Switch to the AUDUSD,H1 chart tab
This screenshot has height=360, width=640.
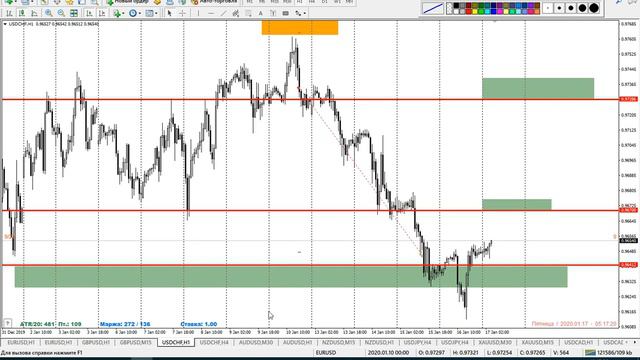pyautogui.click(x=298, y=342)
